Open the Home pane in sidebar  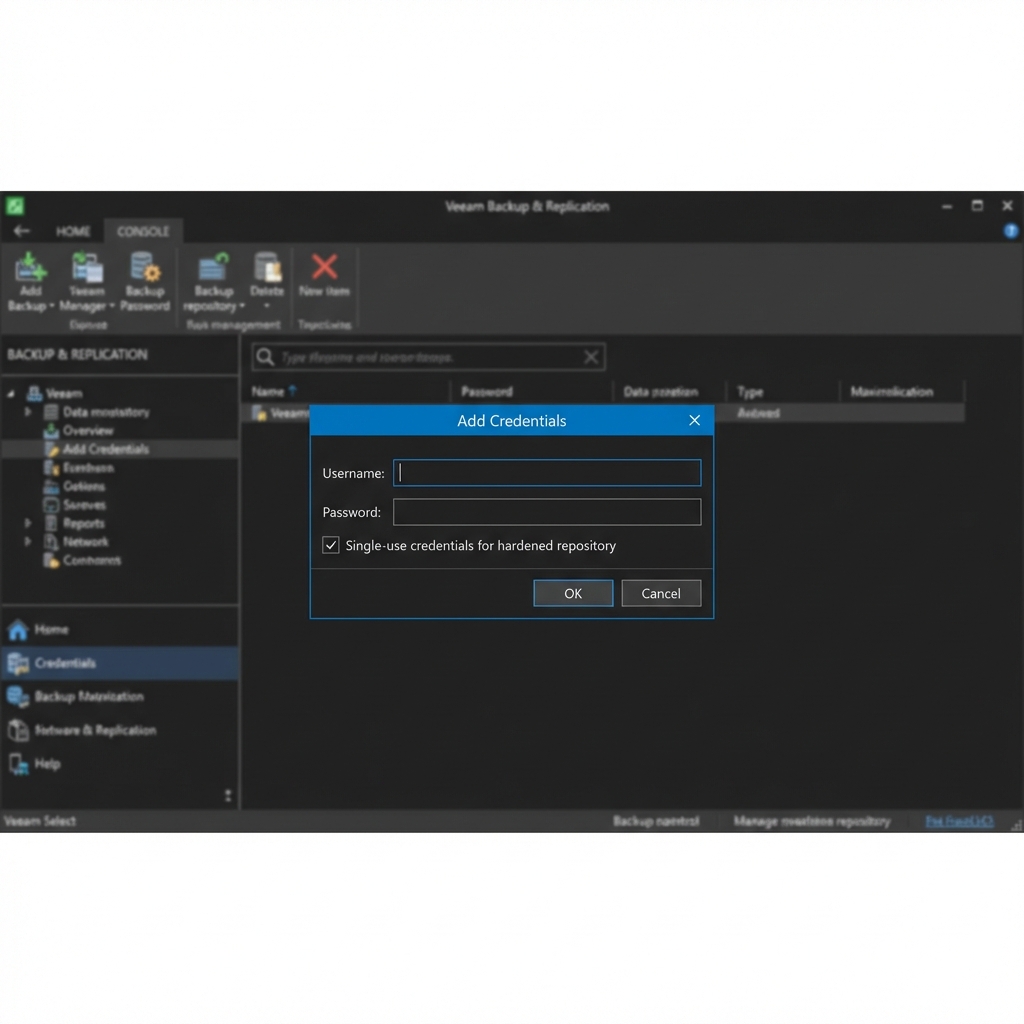(50, 629)
